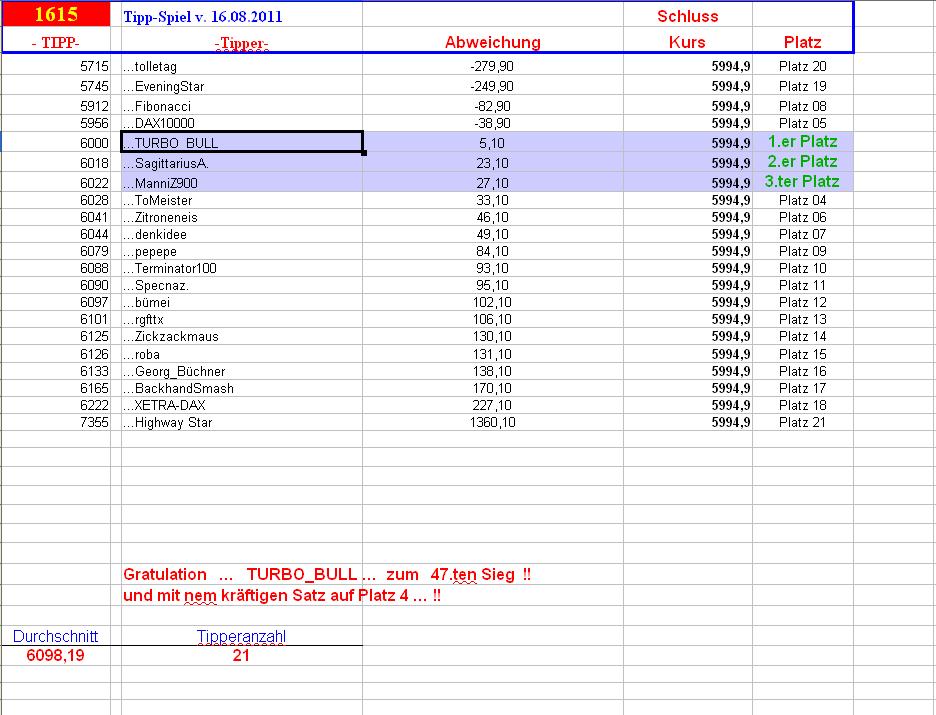Click the -TIPP- header cell
The image size is (936, 715).
coord(56,42)
